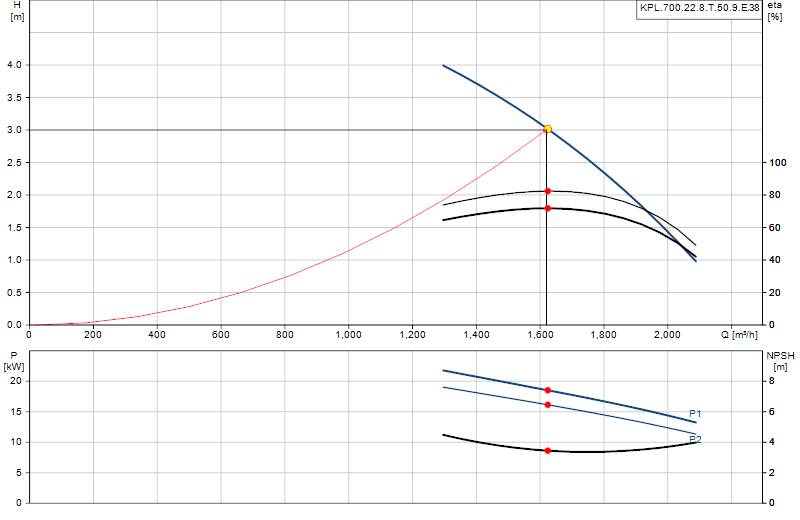Click the 20 value on the power axis

click(16, 381)
